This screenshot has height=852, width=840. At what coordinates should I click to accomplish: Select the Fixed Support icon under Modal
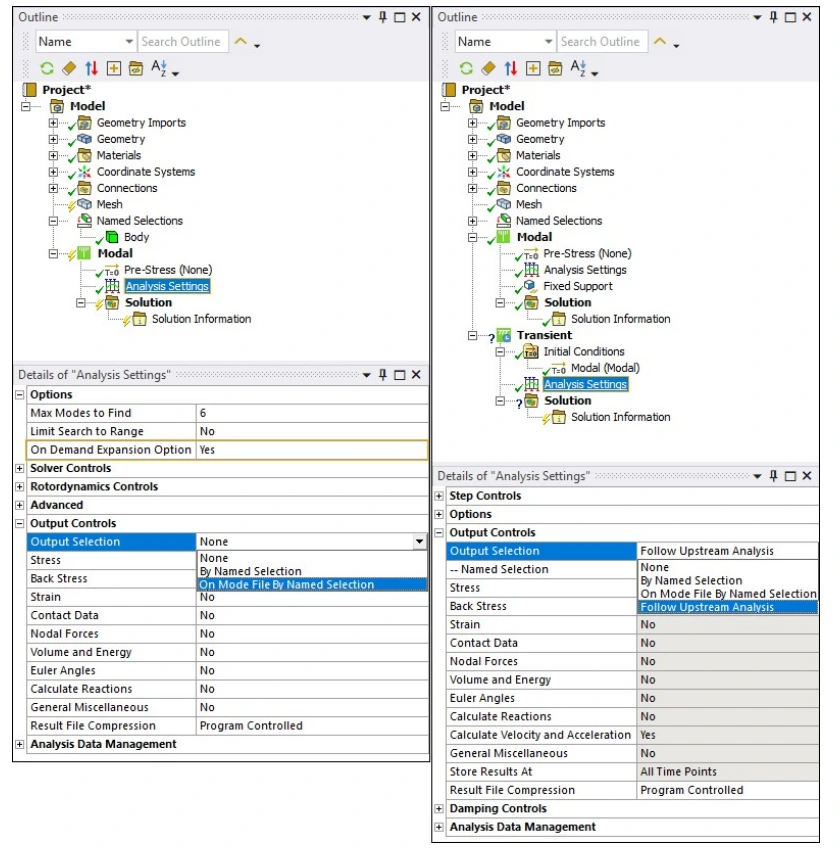point(530,286)
